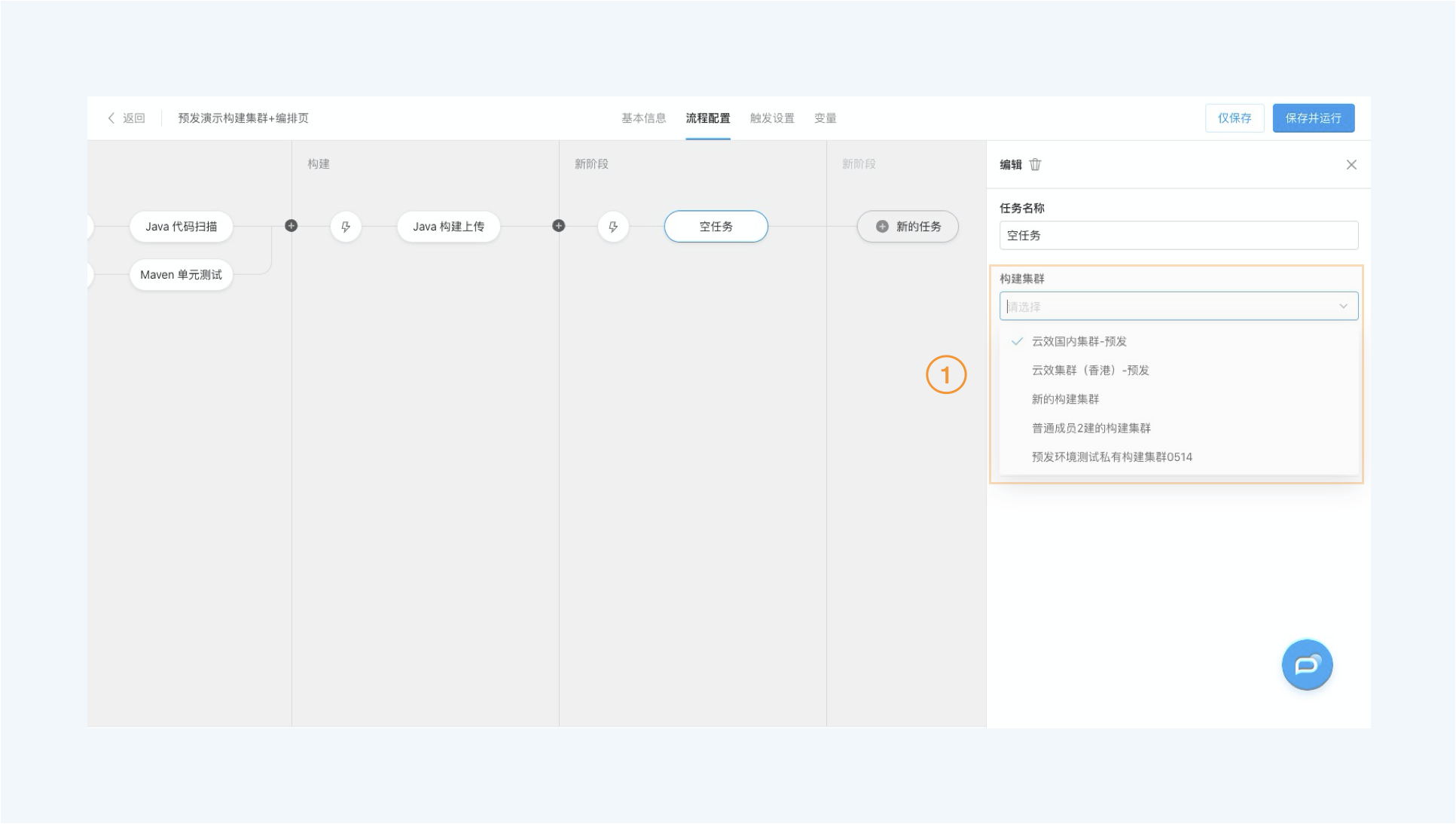Click plus icon before the 构建 stage

pyautogui.click(x=292, y=226)
